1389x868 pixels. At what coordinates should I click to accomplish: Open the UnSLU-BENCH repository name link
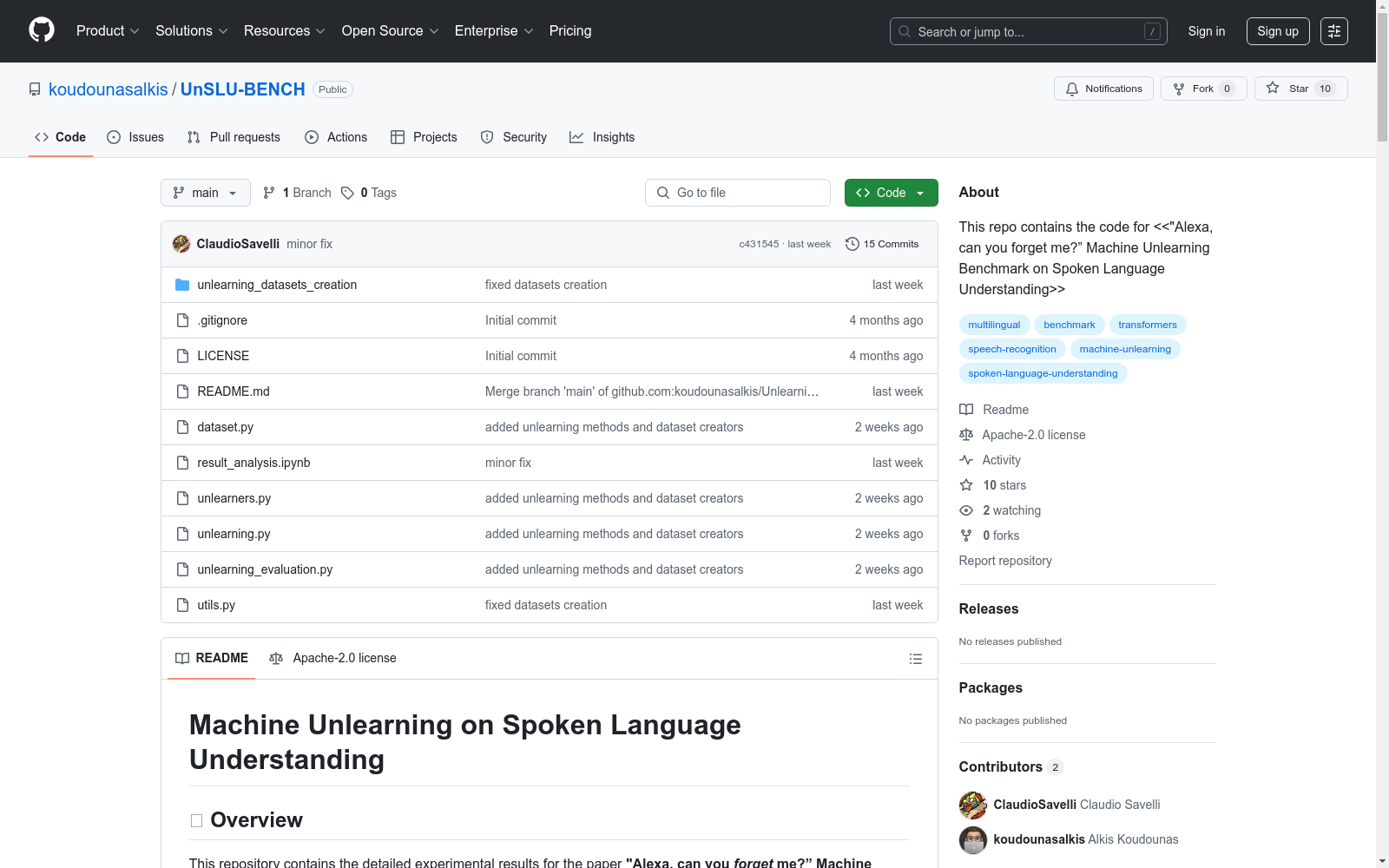pyautogui.click(x=243, y=89)
